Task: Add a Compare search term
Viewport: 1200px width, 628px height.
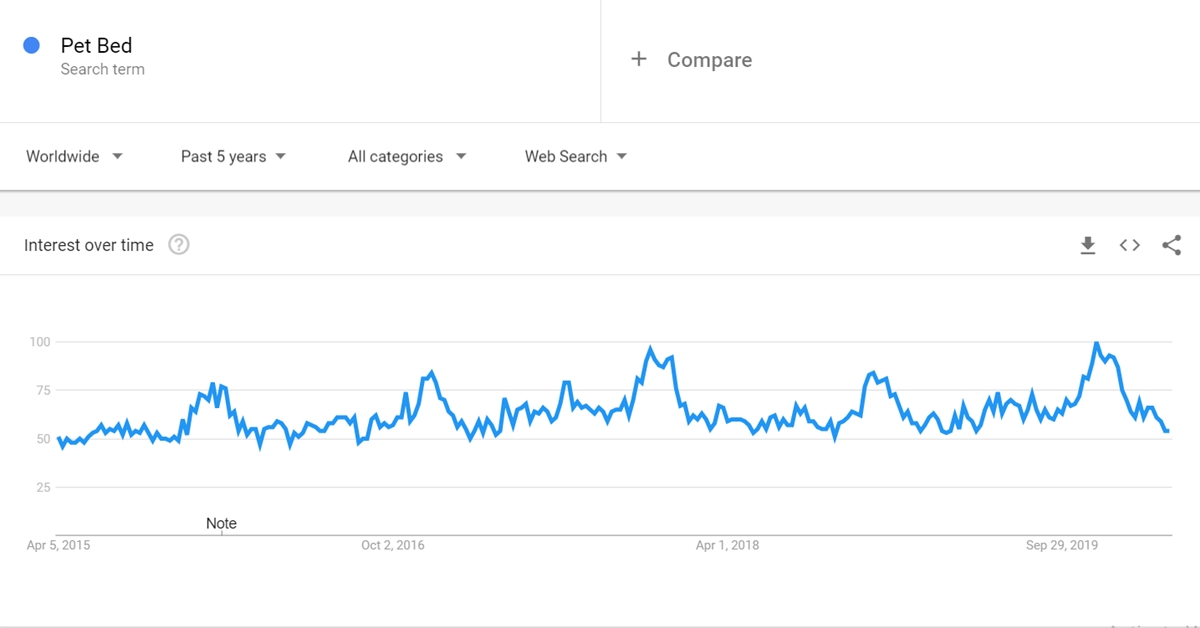Action: pos(709,60)
